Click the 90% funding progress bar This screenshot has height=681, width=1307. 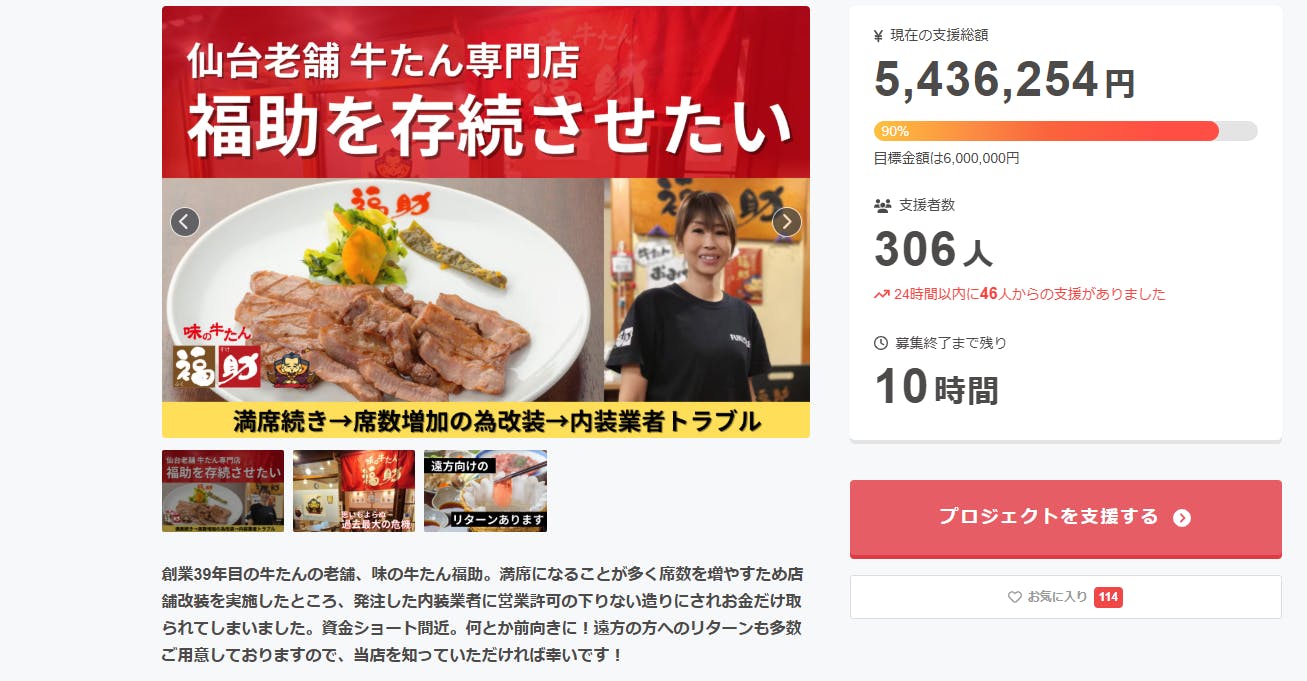[x=1065, y=131]
